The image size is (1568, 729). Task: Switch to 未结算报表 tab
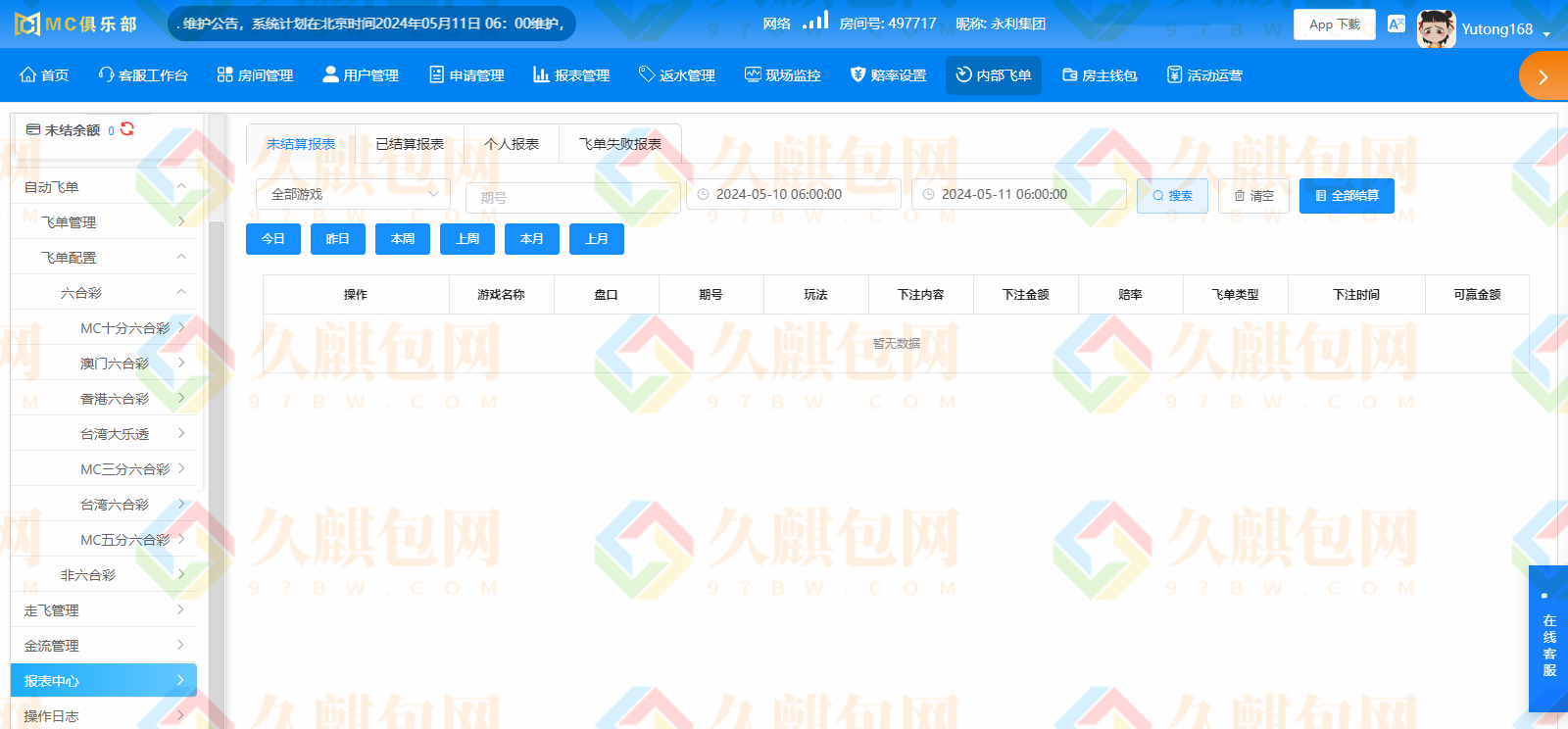[x=301, y=144]
